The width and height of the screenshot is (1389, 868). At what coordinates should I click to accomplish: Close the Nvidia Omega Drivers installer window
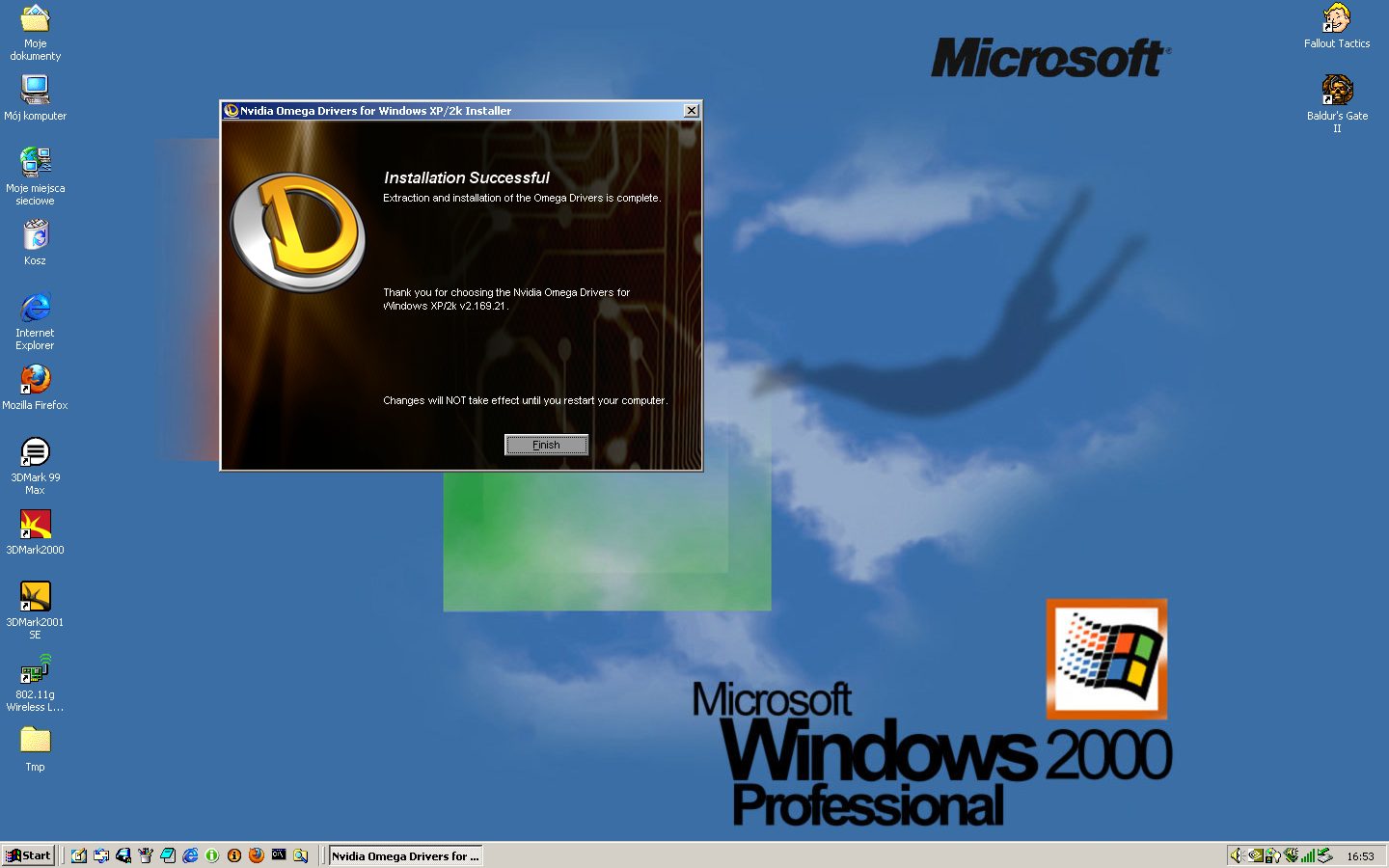(691, 111)
